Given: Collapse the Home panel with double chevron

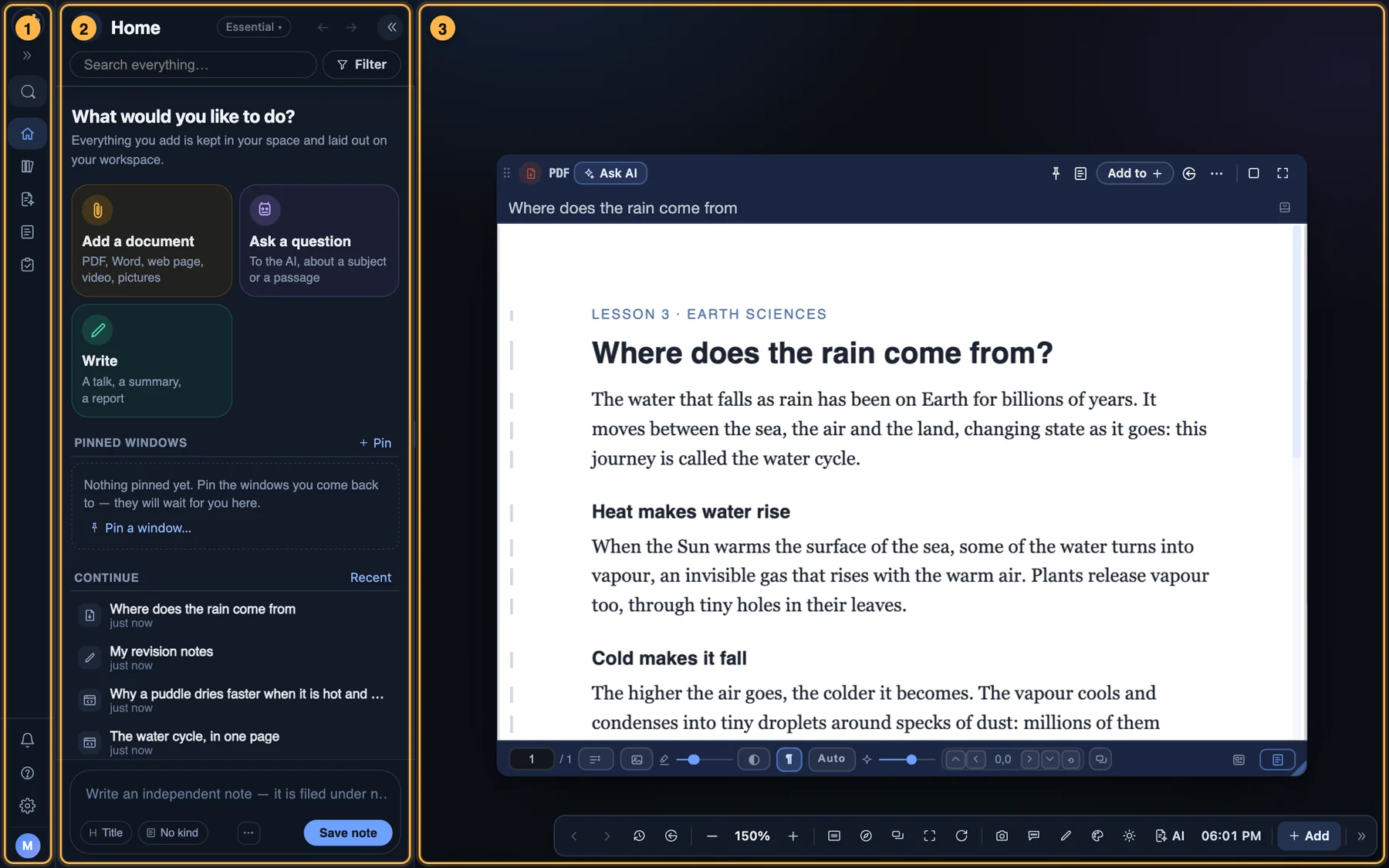Looking at the screenshot, I should pos(392,27).
